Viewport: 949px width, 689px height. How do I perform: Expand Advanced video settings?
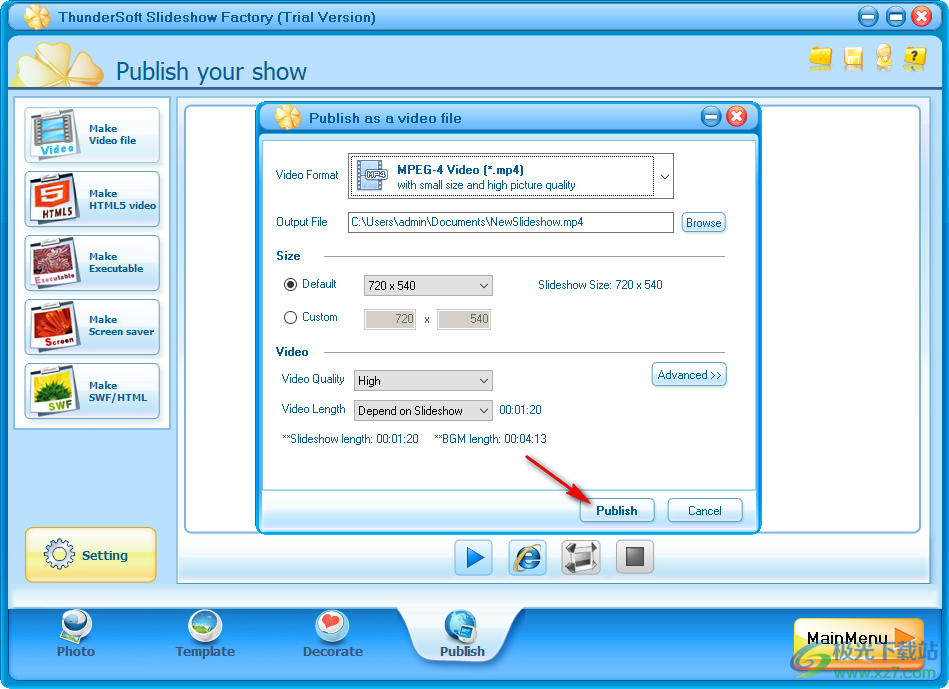point(689,375)
